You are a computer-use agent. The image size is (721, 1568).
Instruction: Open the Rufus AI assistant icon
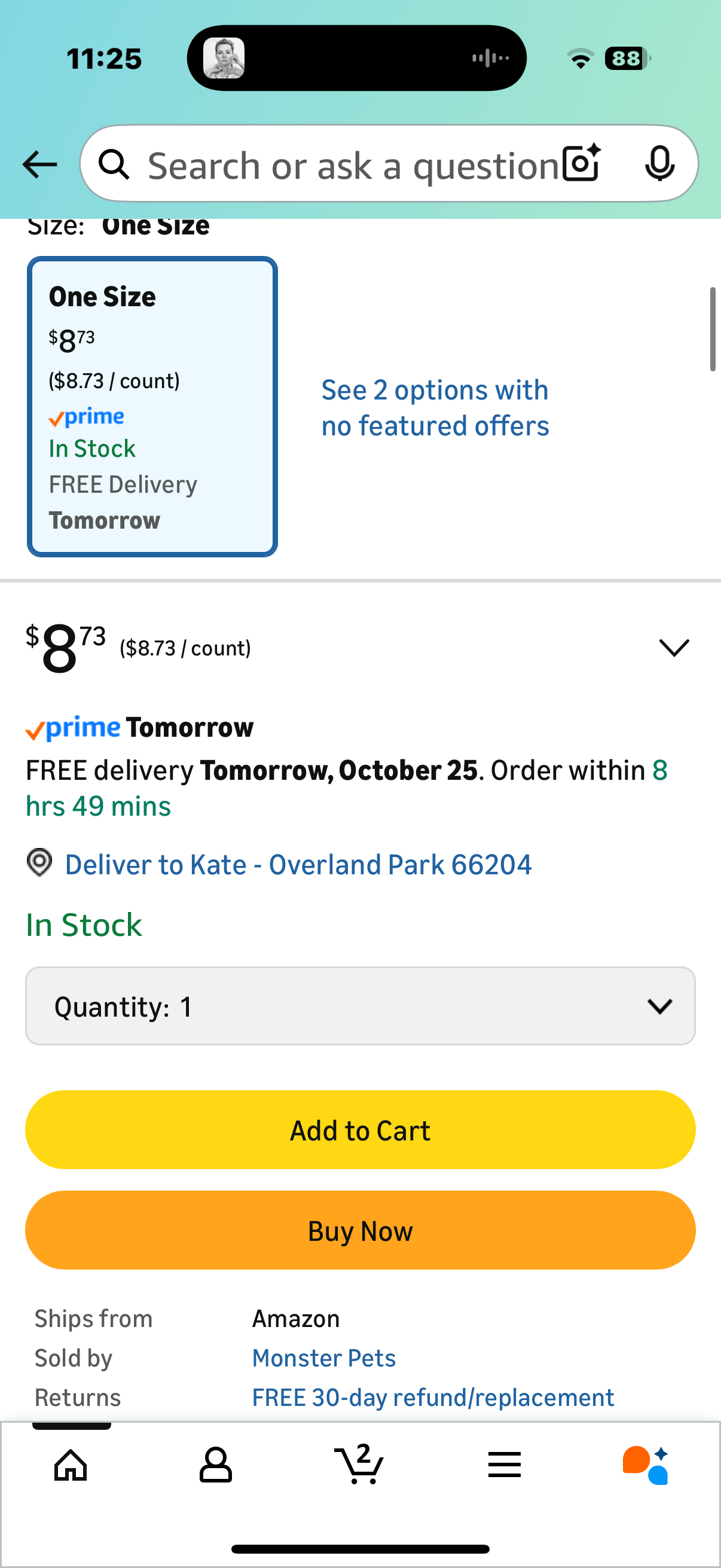646,1465
